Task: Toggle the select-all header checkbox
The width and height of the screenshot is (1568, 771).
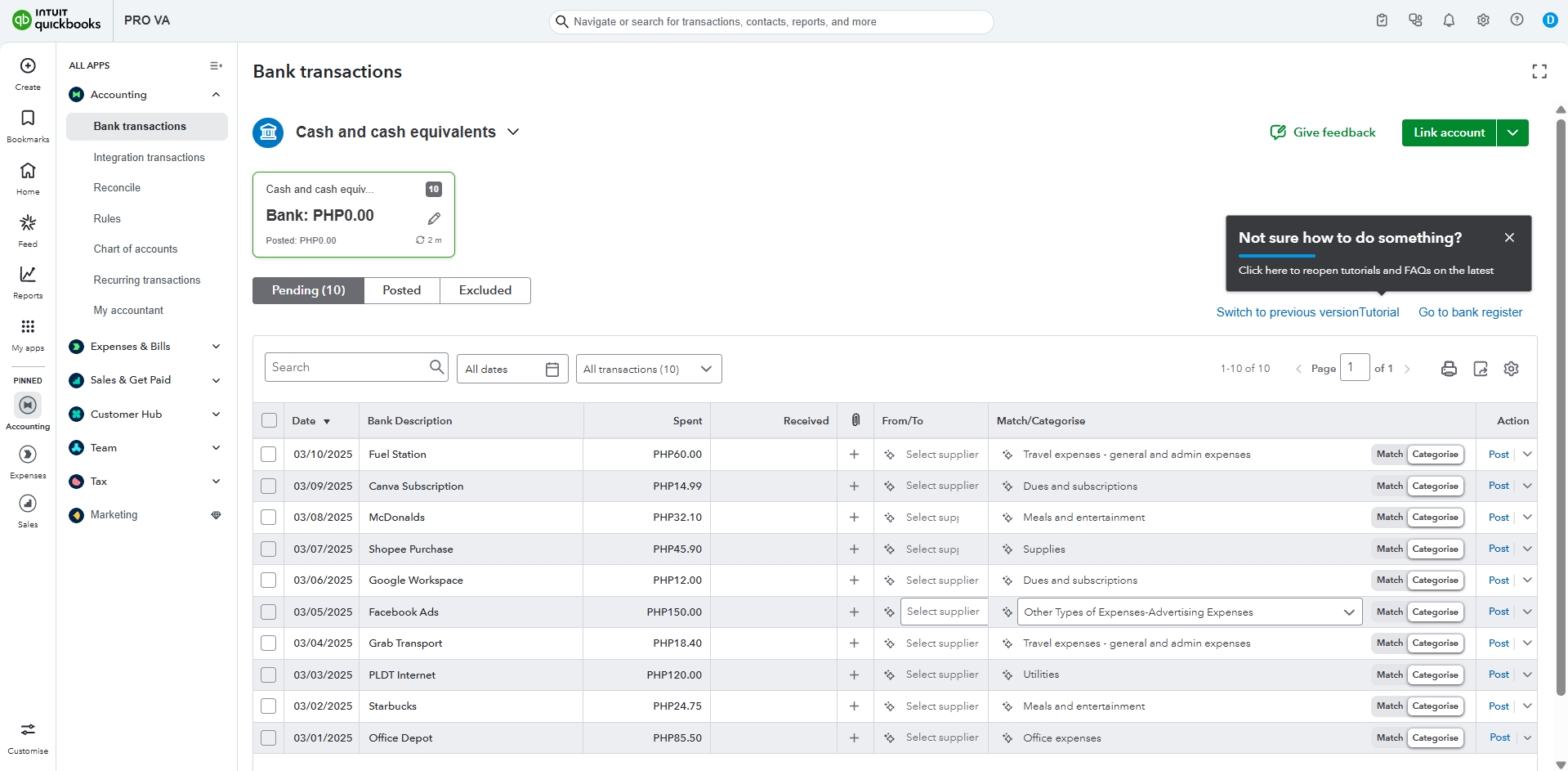Action: pos(269,421)
